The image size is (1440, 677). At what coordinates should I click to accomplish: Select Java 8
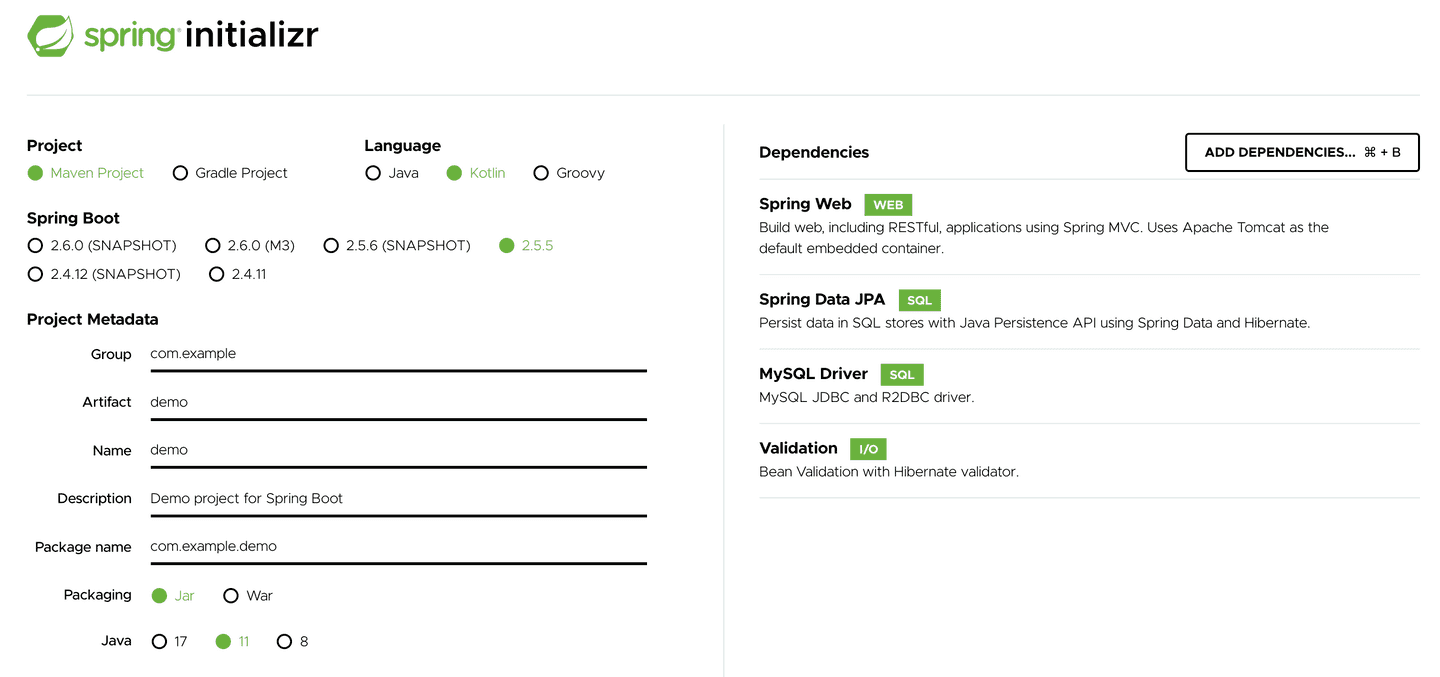pyautogui.click(x=284, y=641)
